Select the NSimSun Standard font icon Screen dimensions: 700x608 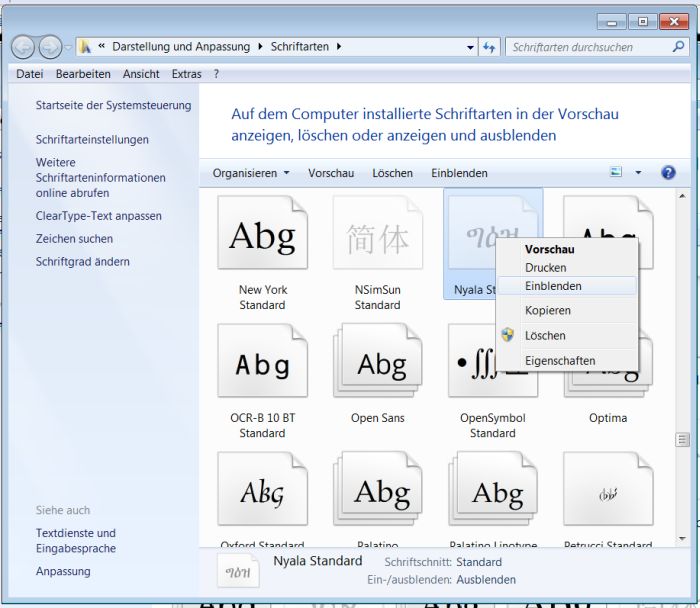tap(378, 233)
